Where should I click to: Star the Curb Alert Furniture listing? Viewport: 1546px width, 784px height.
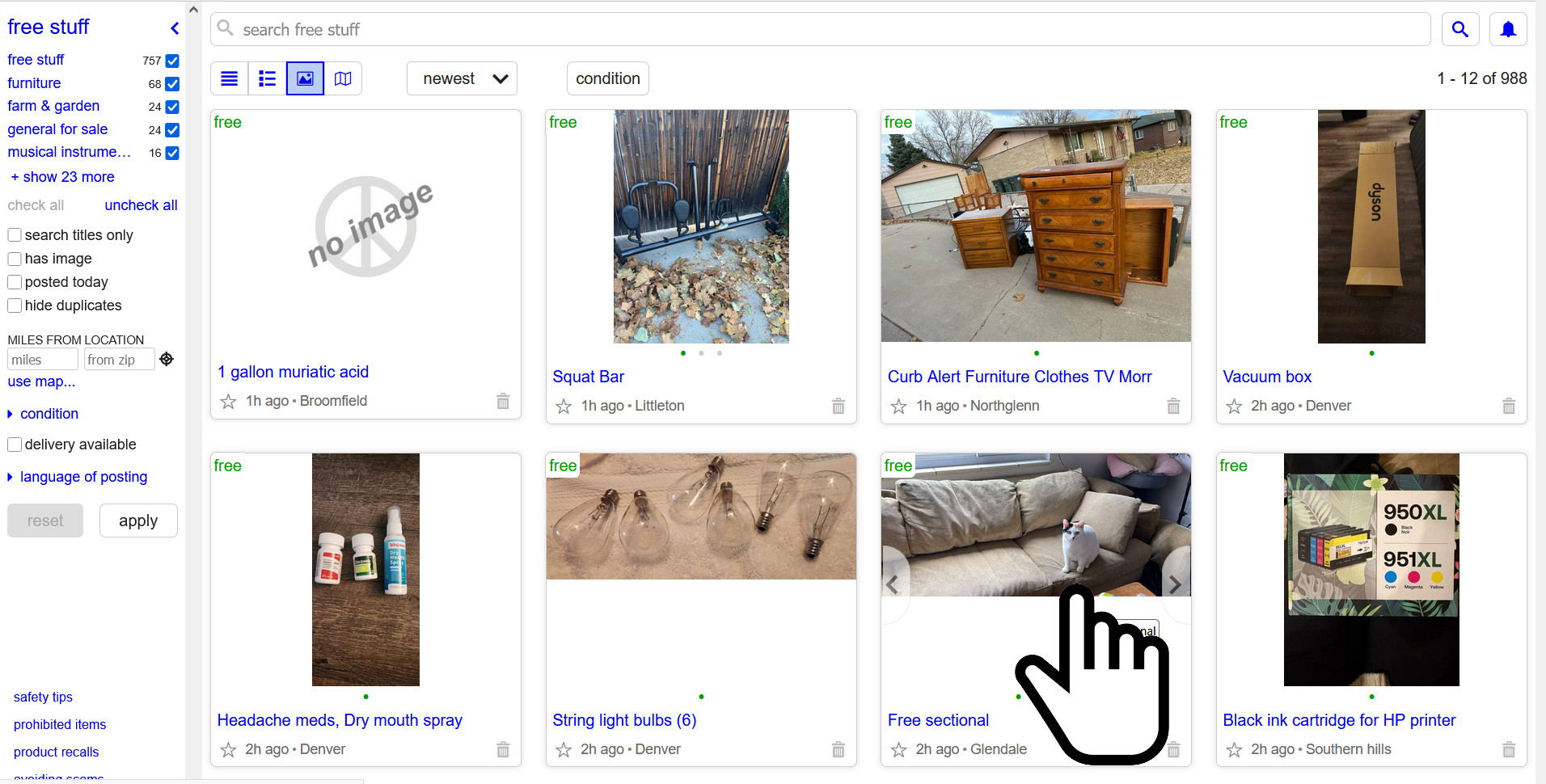pos(899,407)
